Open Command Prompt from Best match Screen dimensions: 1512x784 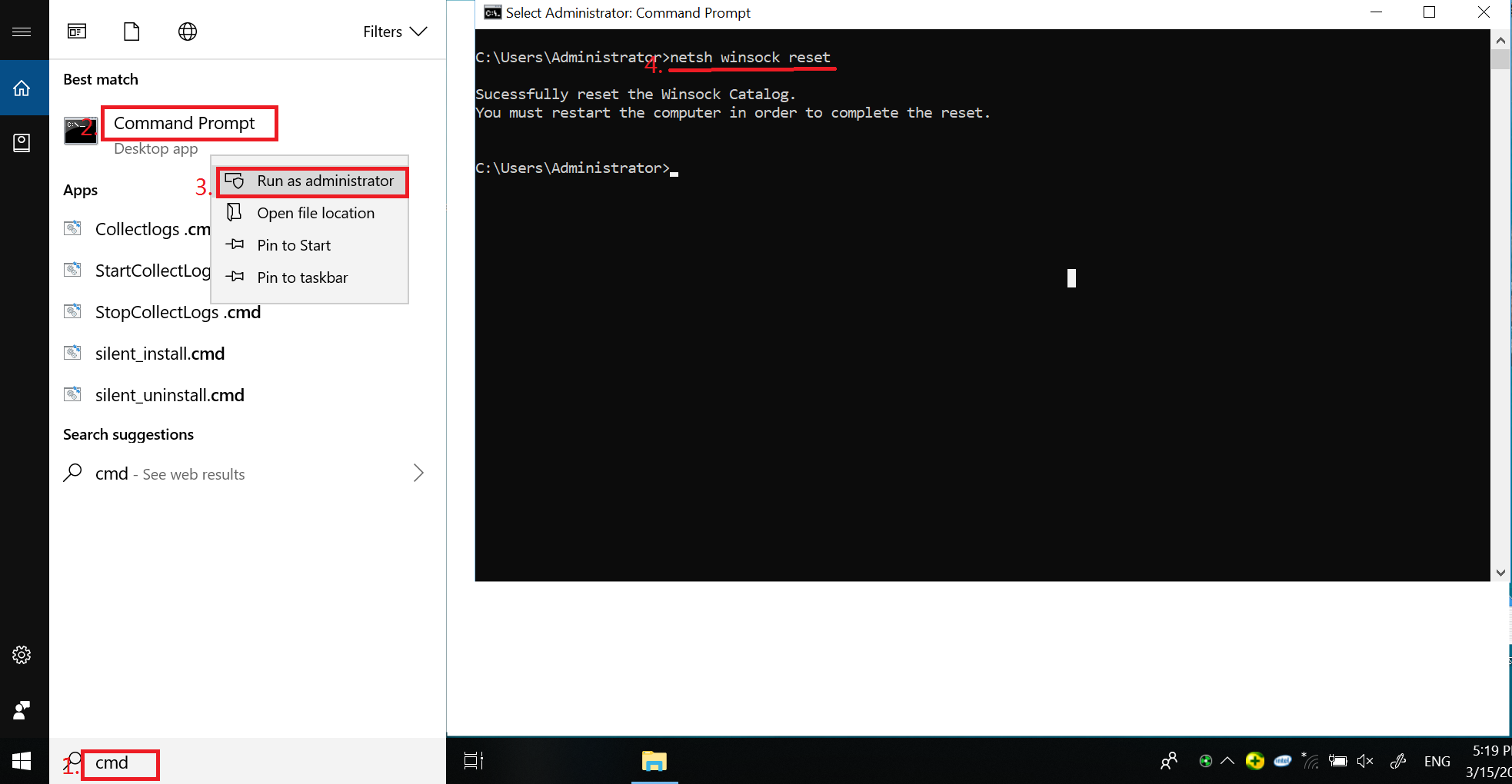tap(184, 123)
